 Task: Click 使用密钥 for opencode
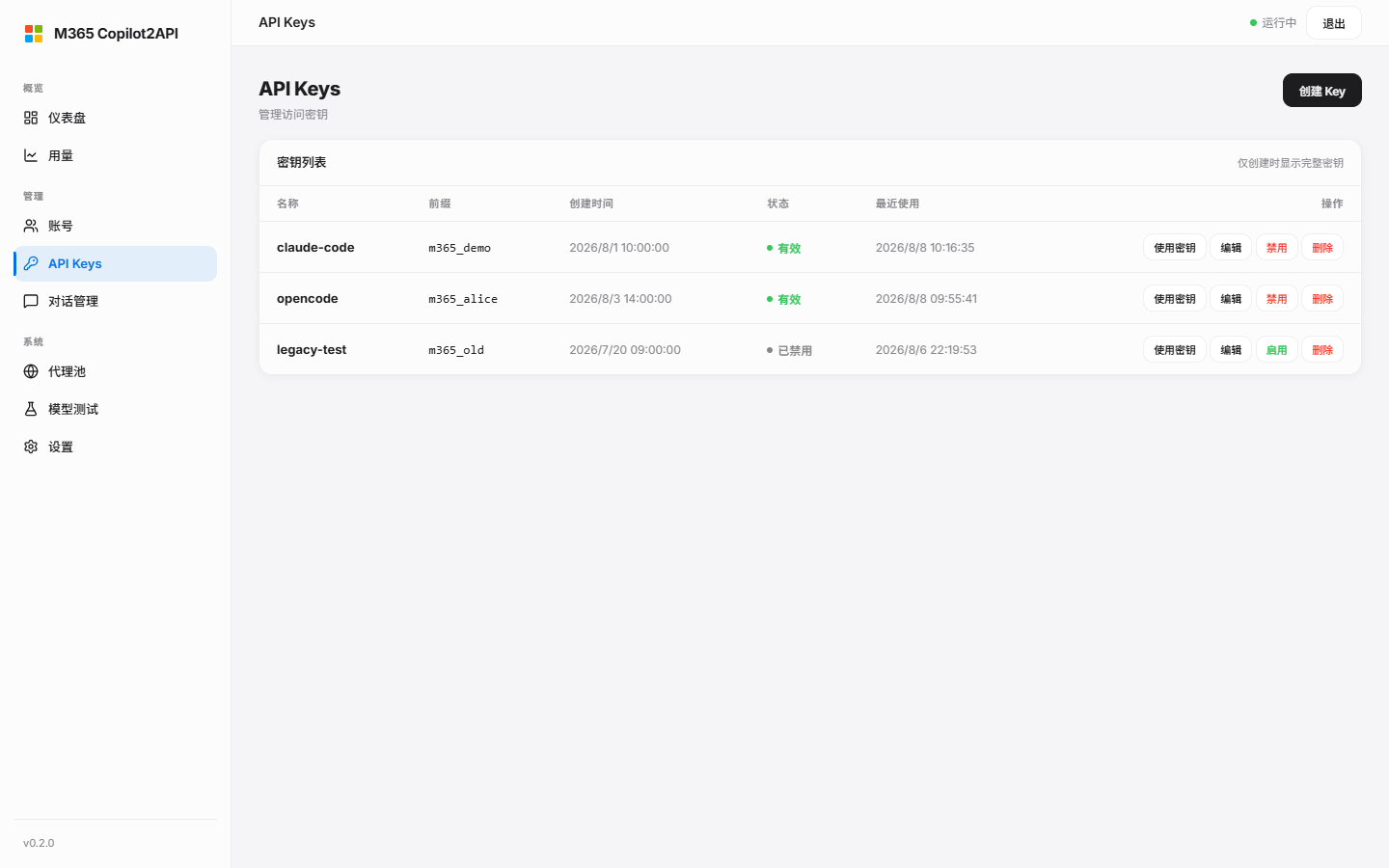pyautogui.click(x=1175, y=299)
